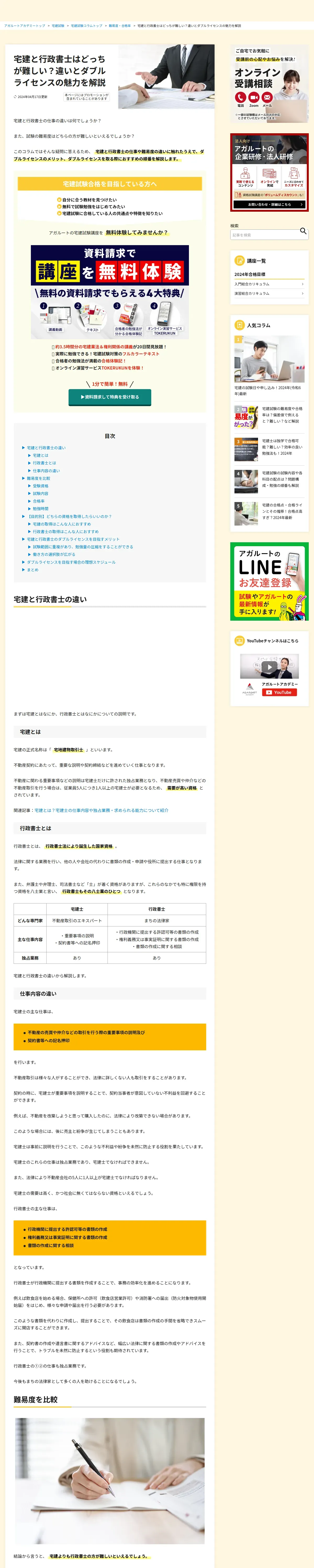Jump to 受験資格 in table of contents
Image resolution: width=314 pixels, height=1568 pixels.
tap(40, 486)
